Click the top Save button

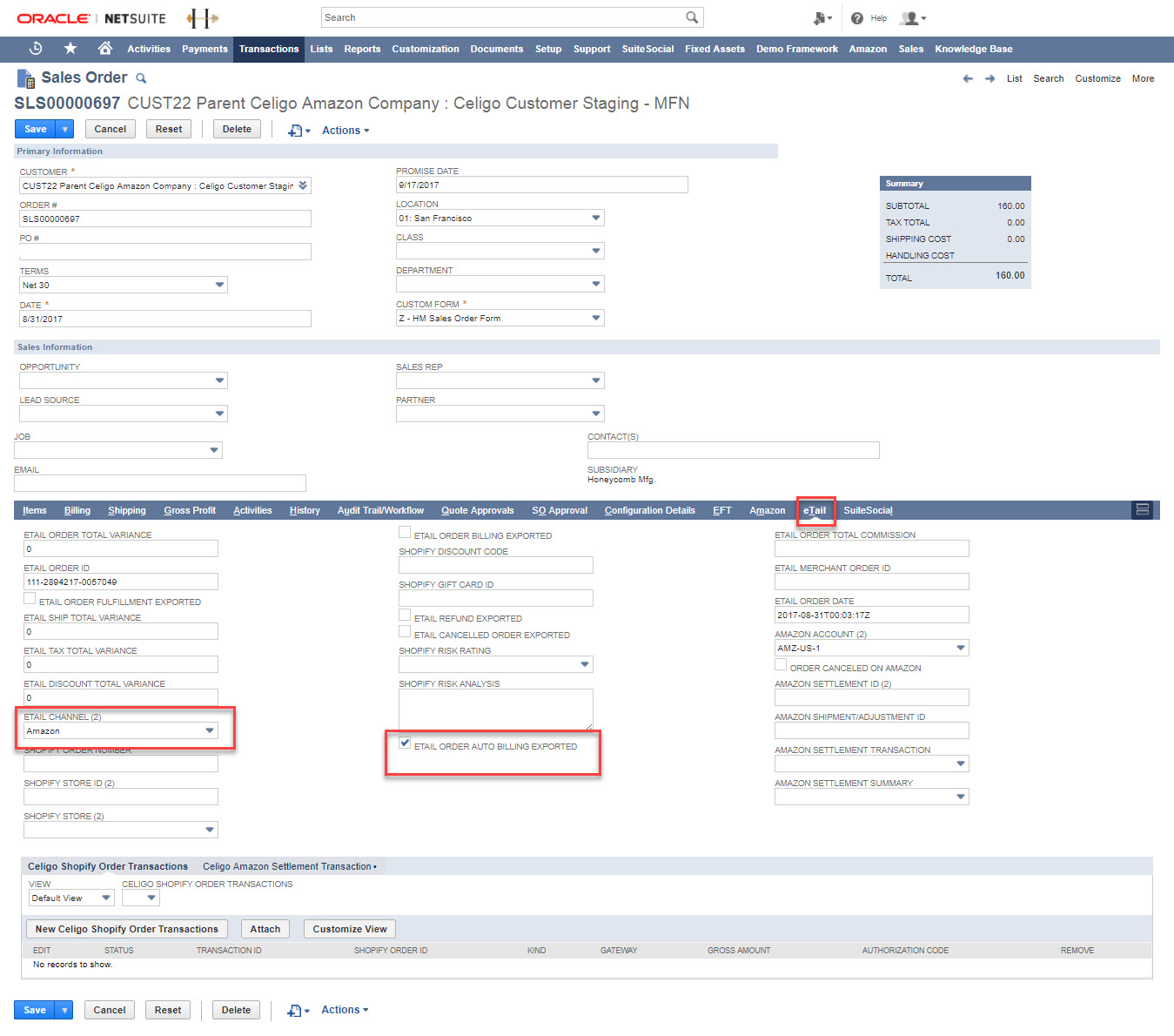click(x=36, y=129)
